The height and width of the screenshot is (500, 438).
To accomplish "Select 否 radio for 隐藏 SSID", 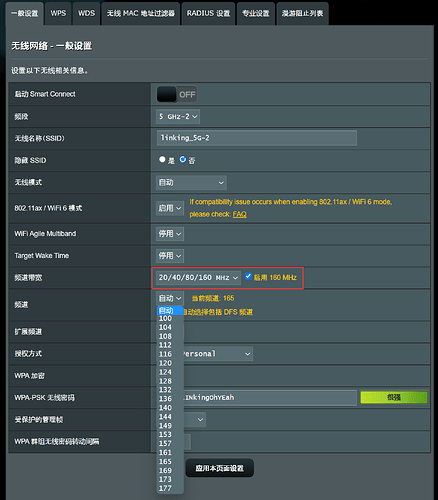I will (183, 160).
